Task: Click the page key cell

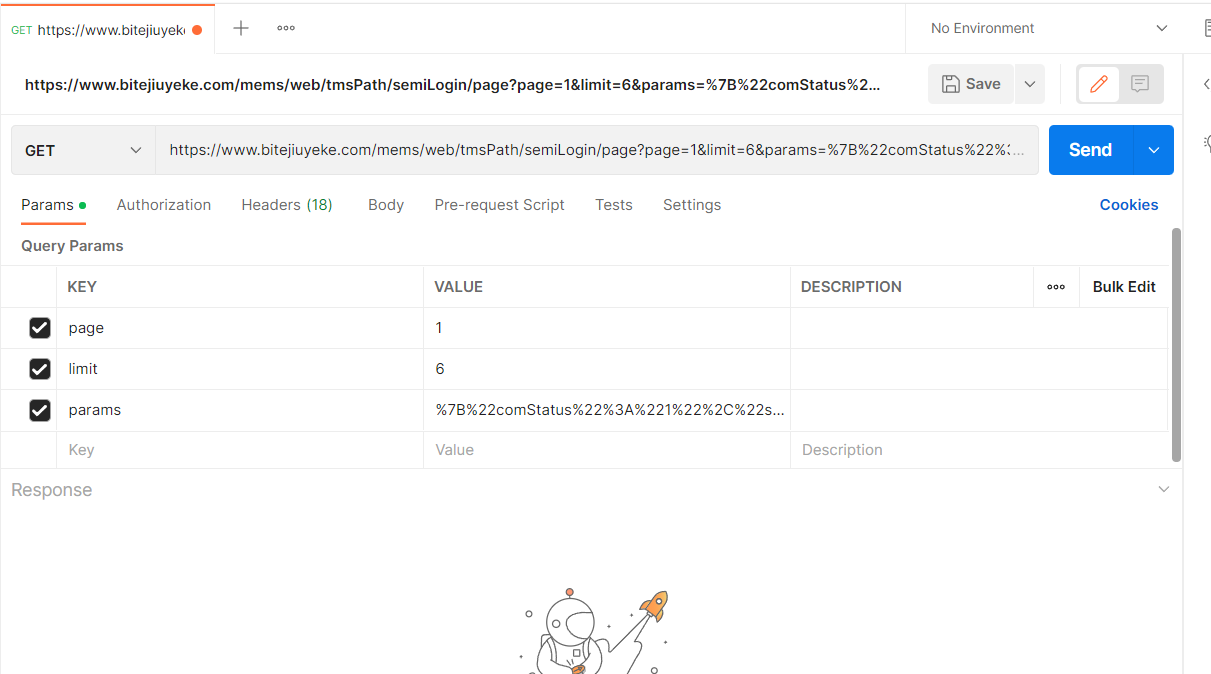Action: tap(240, 328)
